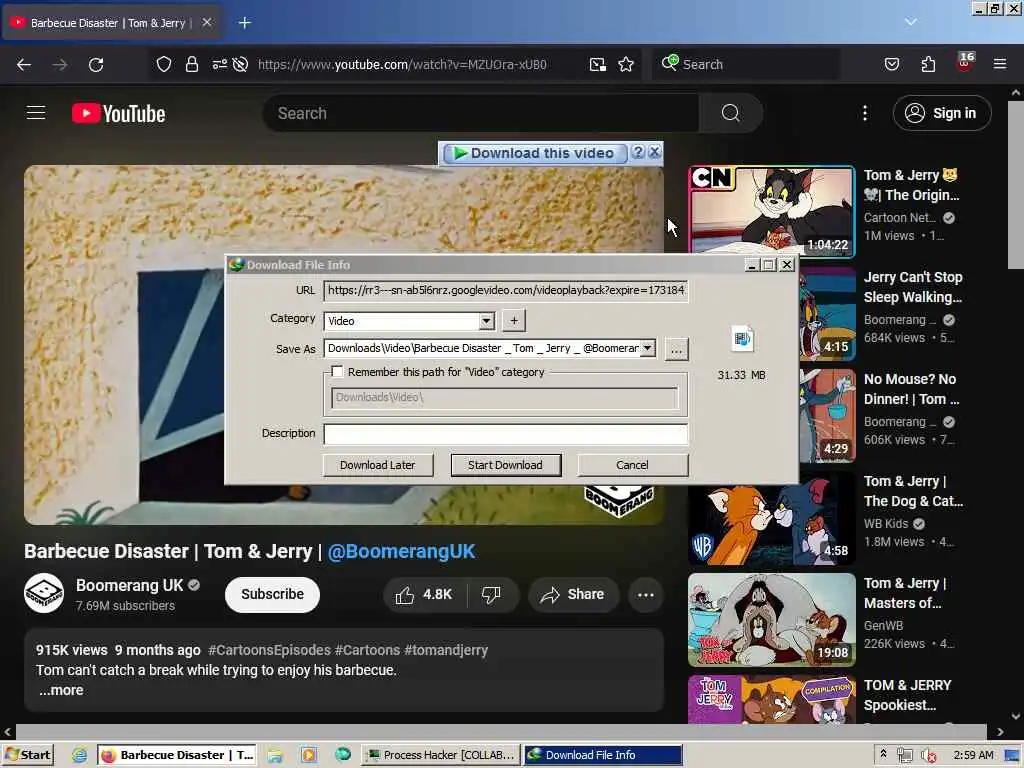Open the list all tabs chevron

910,22
